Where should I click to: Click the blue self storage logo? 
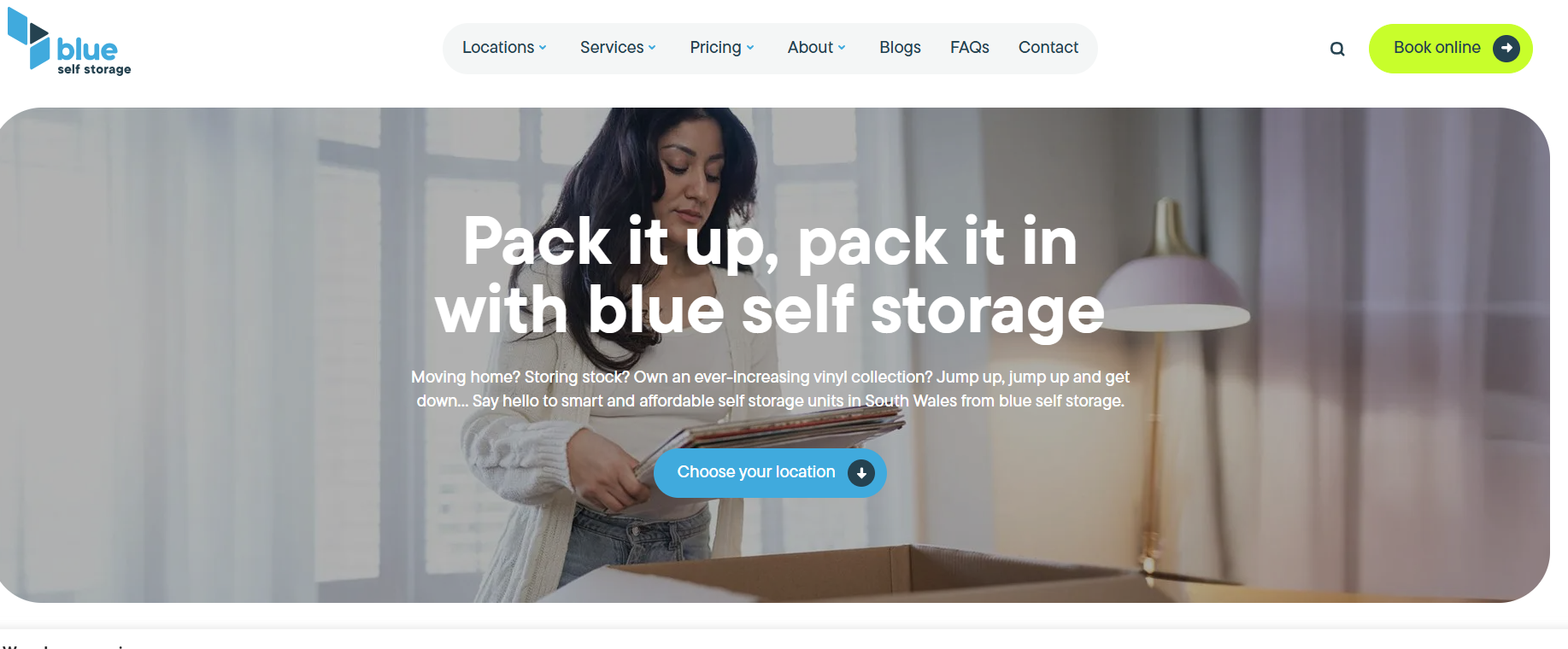[x=69, y=41]
